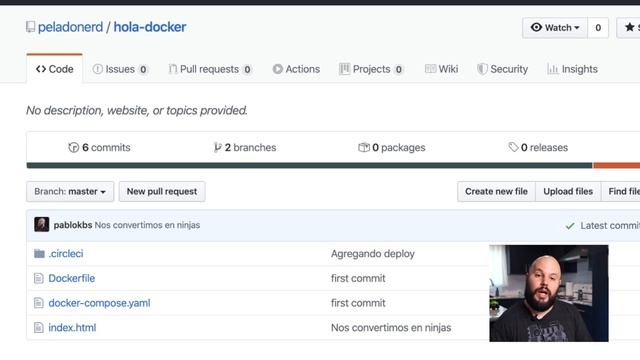Switch to the Actions tab

[296, 69]
